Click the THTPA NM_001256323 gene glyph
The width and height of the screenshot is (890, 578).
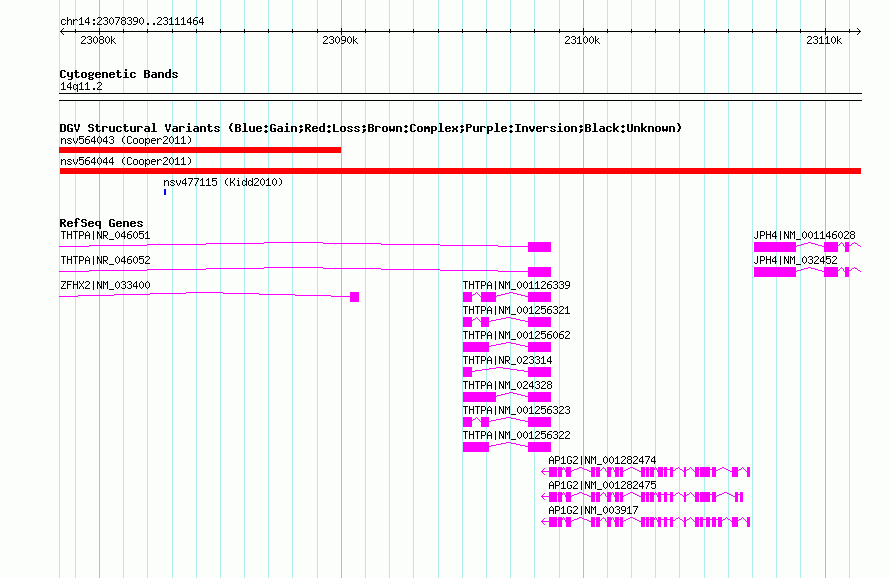point(507,422)
